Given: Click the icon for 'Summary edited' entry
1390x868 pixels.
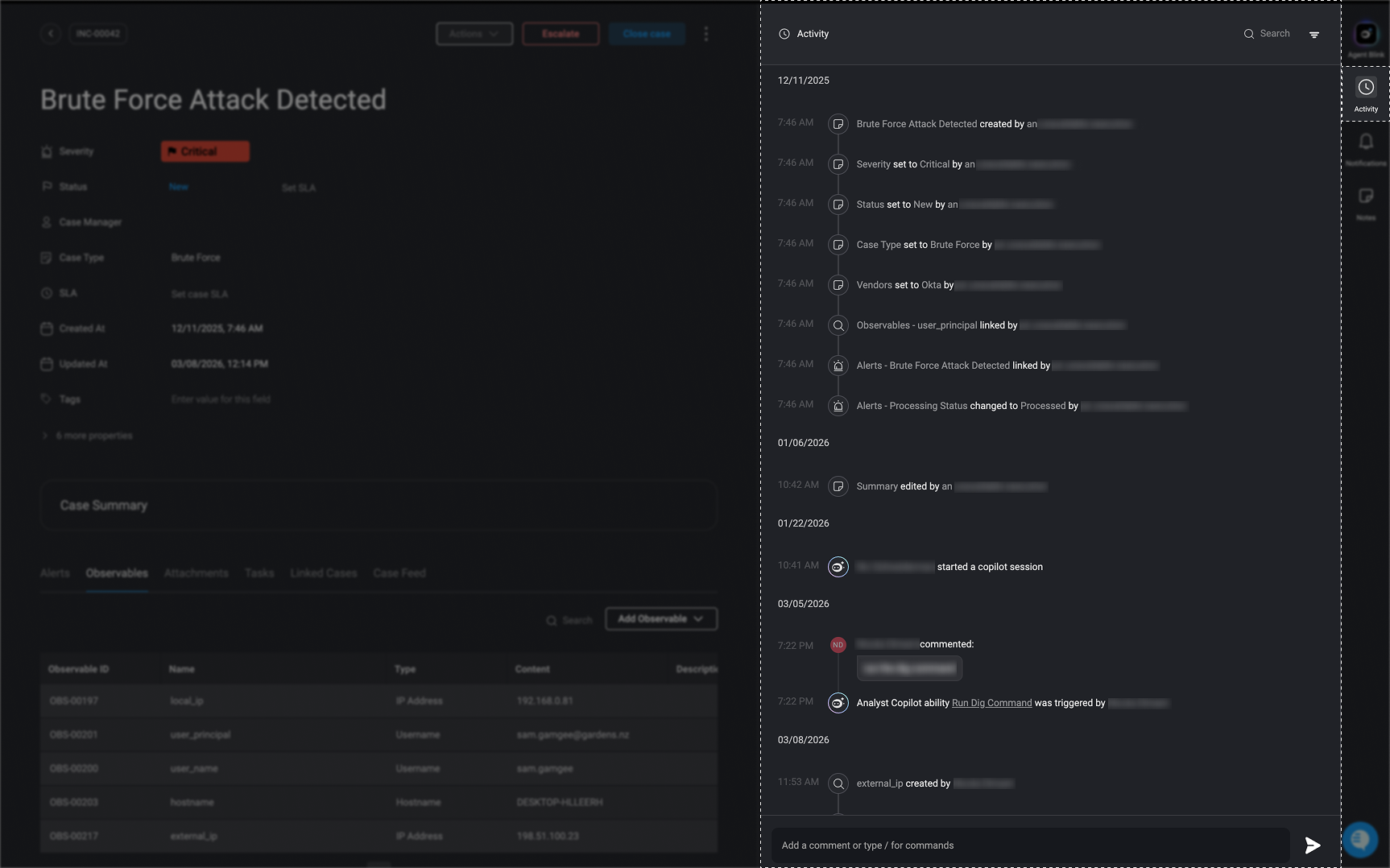Looking at the screenshot, I should [x=838, y=486].
